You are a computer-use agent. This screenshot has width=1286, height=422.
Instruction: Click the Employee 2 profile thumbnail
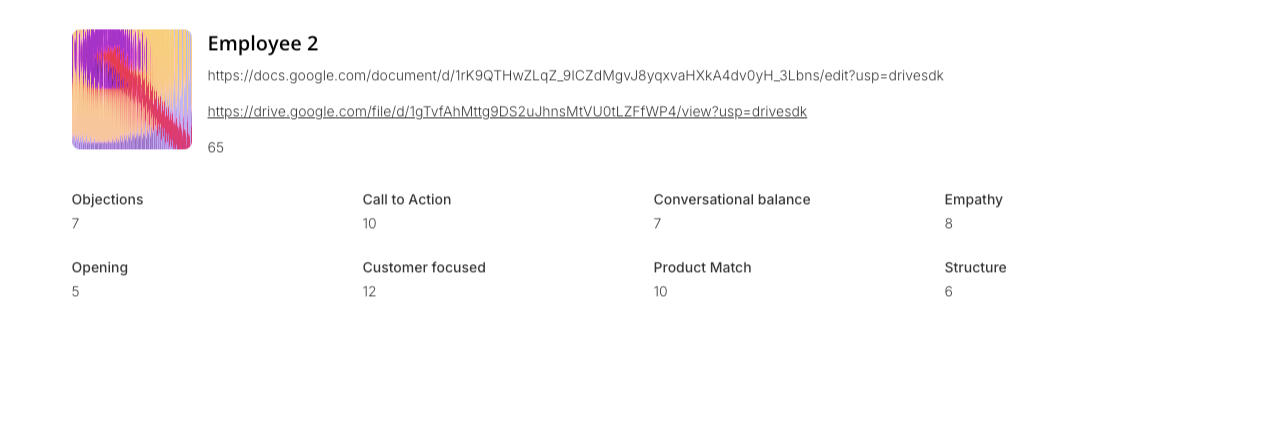pyautogui.click(x=131, y=89)
